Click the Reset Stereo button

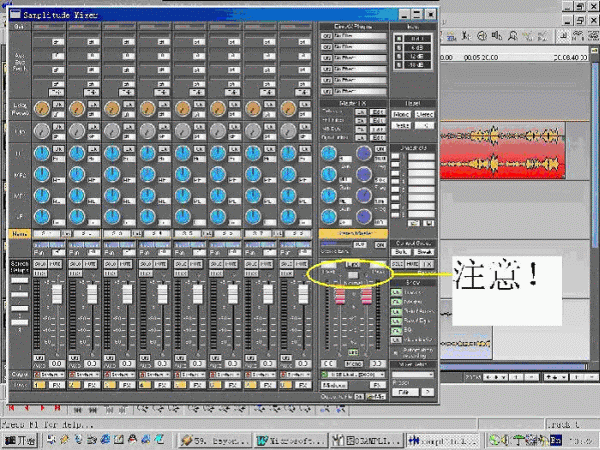click(x=425, y=114)
